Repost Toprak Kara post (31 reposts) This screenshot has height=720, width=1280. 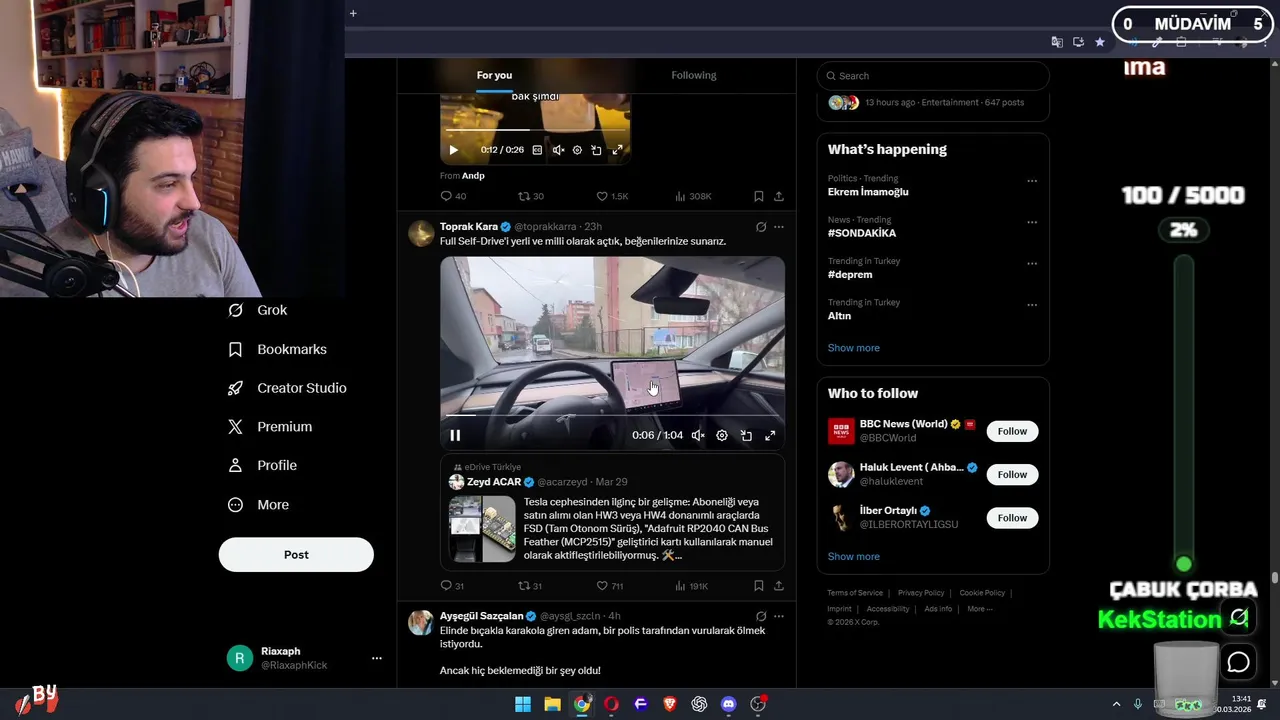pyautogui.click(x=530, y=586)
